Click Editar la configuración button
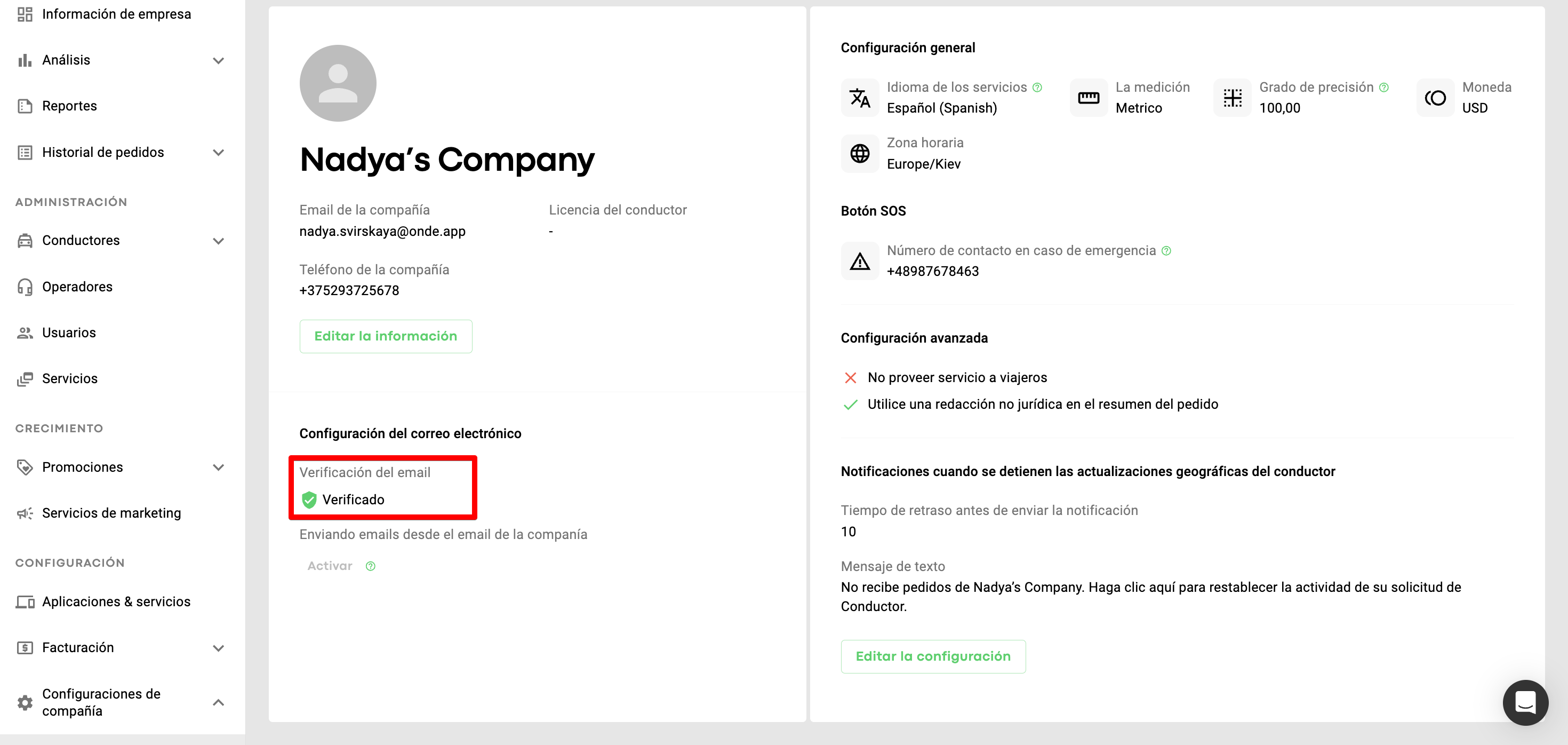Viewport: 1568px width, 745px height. 932,656
